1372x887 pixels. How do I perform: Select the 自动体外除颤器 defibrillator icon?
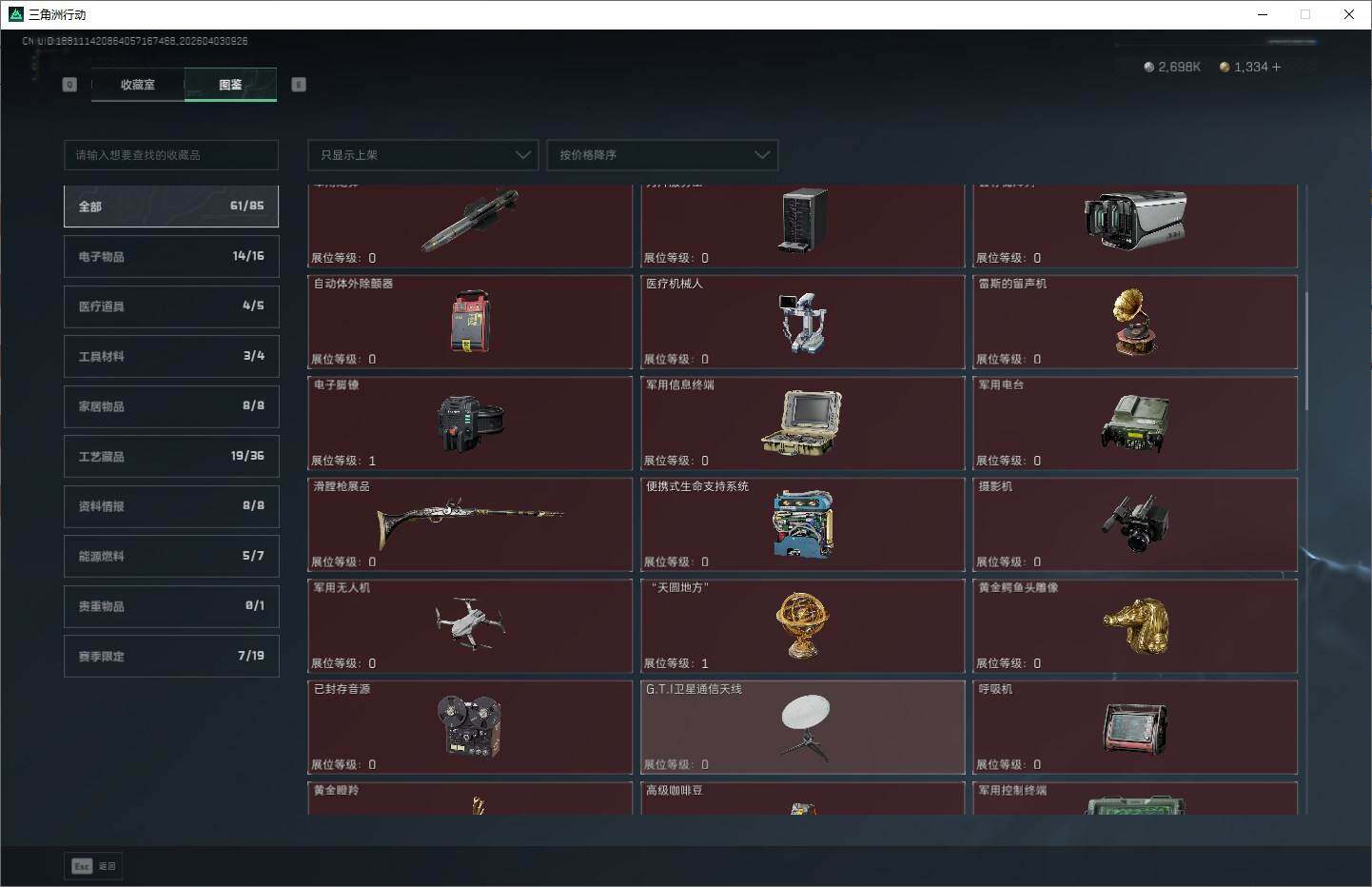point(470,322)
